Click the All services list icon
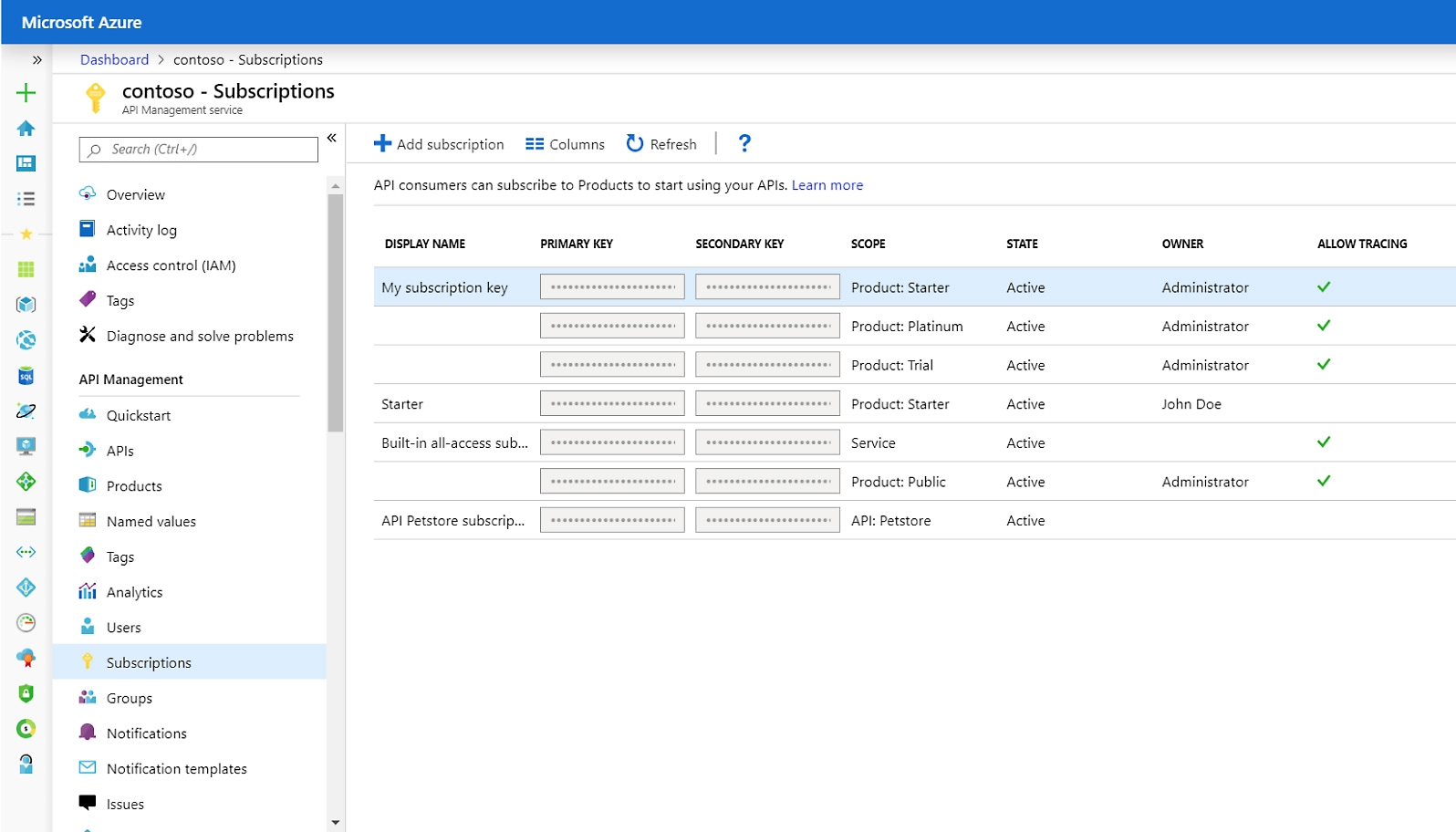Screen dimensions: 1456x832 26,199
